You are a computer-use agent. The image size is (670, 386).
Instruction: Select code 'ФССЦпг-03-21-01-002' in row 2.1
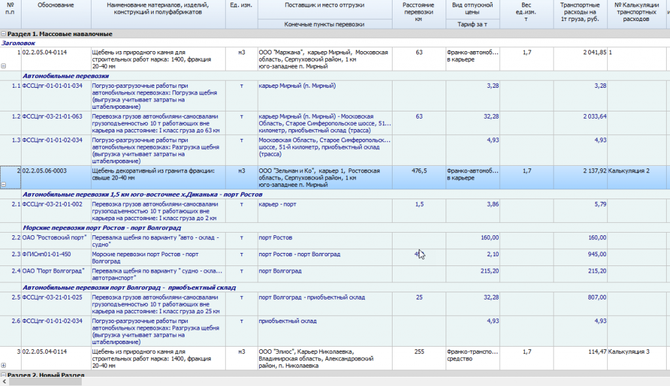pyautogui.click(x=56, y=211)
